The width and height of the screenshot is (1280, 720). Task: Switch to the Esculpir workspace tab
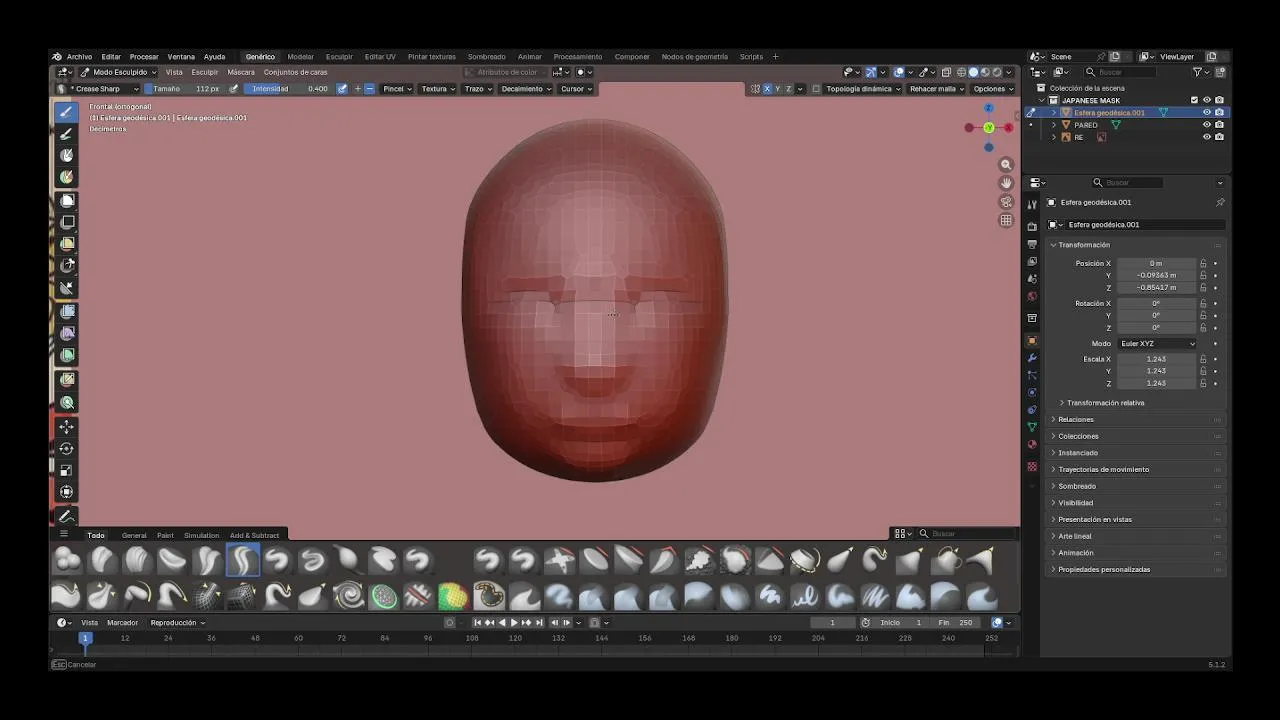tap(339, 57)
